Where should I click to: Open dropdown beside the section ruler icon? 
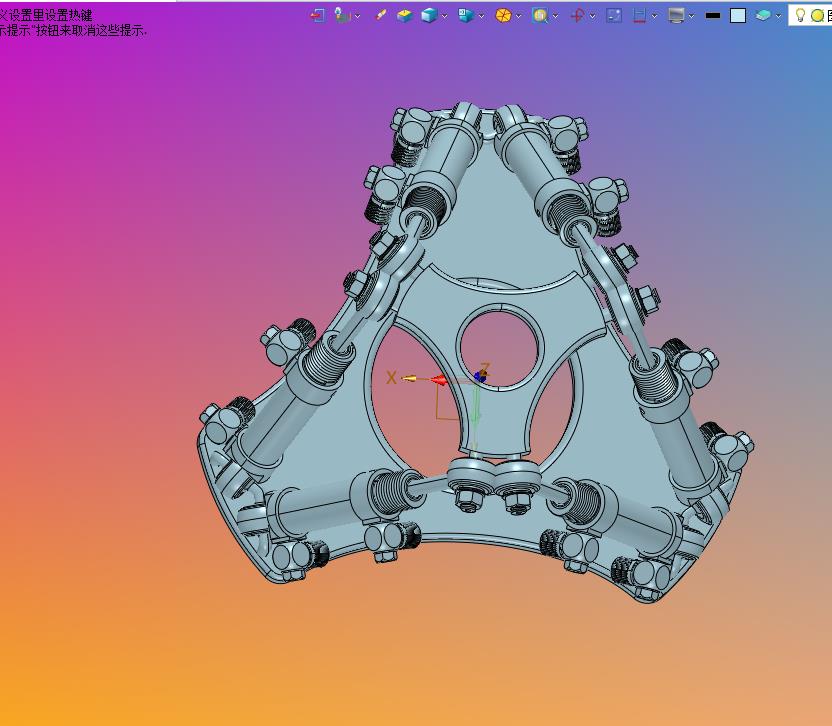pyautogui.click(x=654, y=16)
